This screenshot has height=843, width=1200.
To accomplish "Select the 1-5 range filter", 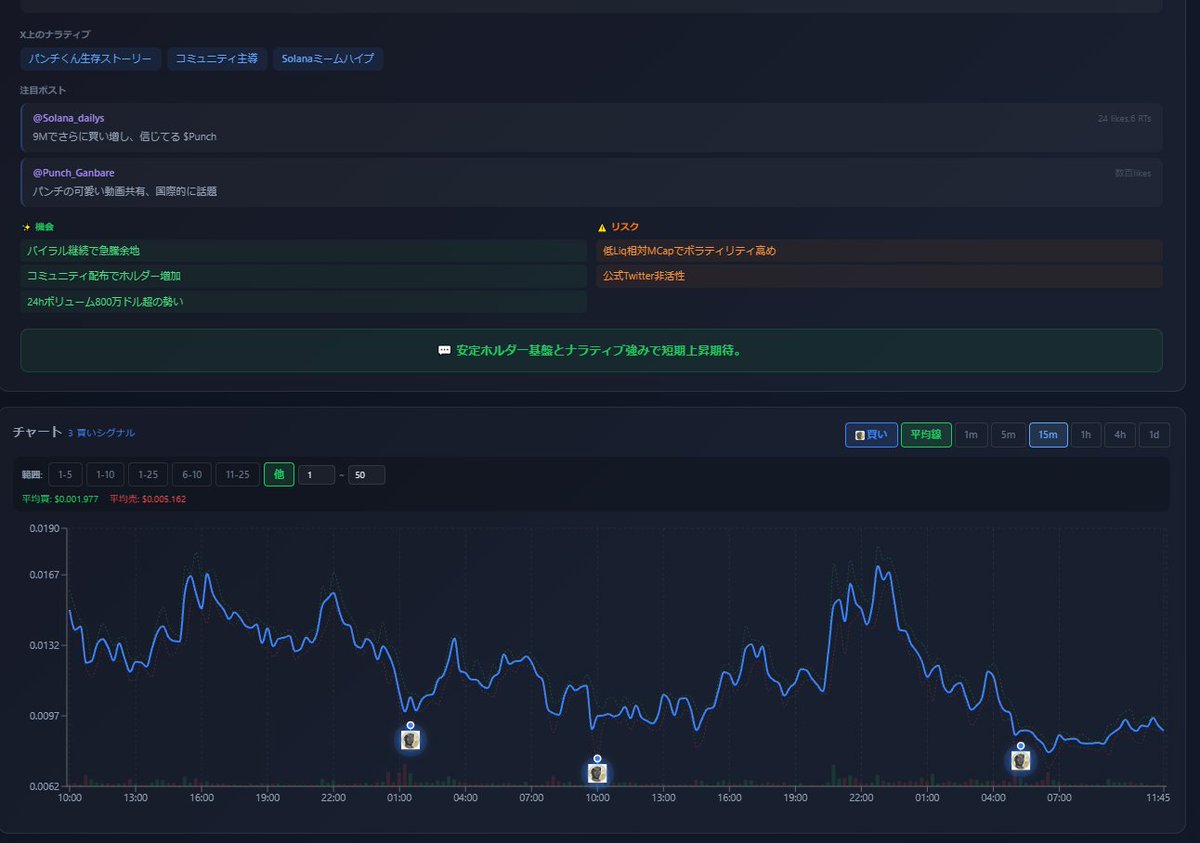I will coord(64,475).
